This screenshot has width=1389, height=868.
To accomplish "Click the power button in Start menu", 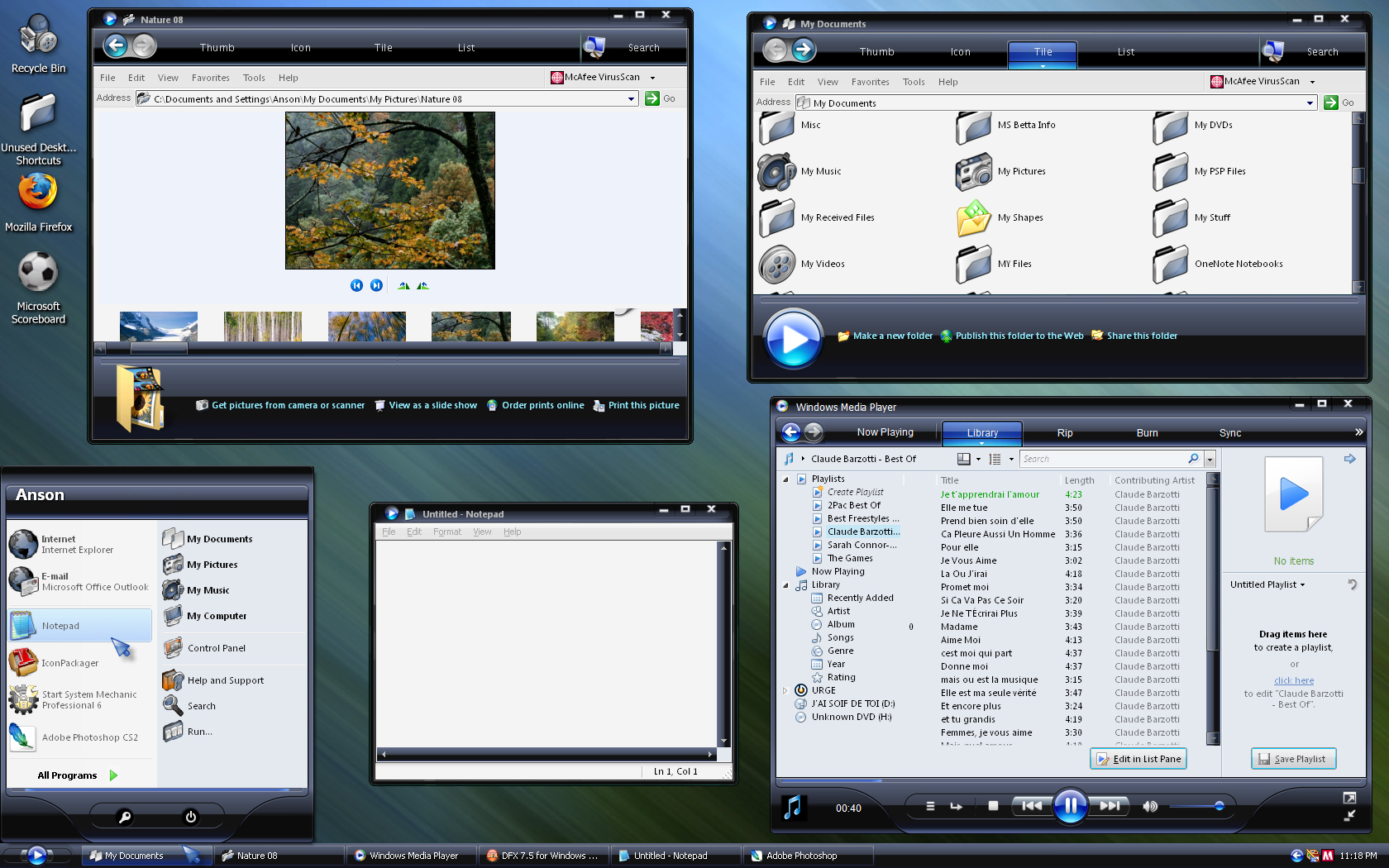I will 191,817.
